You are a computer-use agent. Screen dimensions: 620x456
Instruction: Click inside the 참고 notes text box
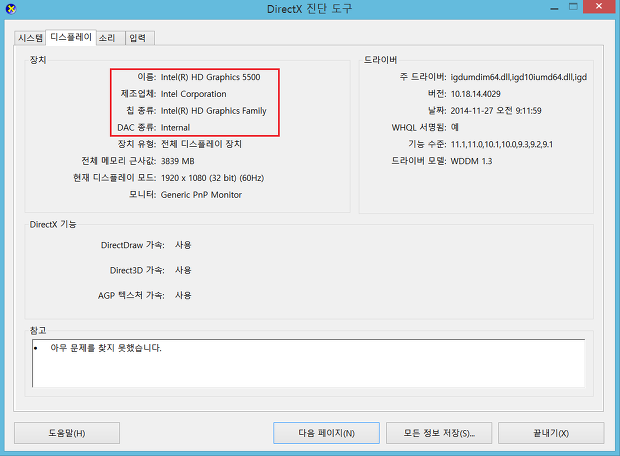[308, 363]
